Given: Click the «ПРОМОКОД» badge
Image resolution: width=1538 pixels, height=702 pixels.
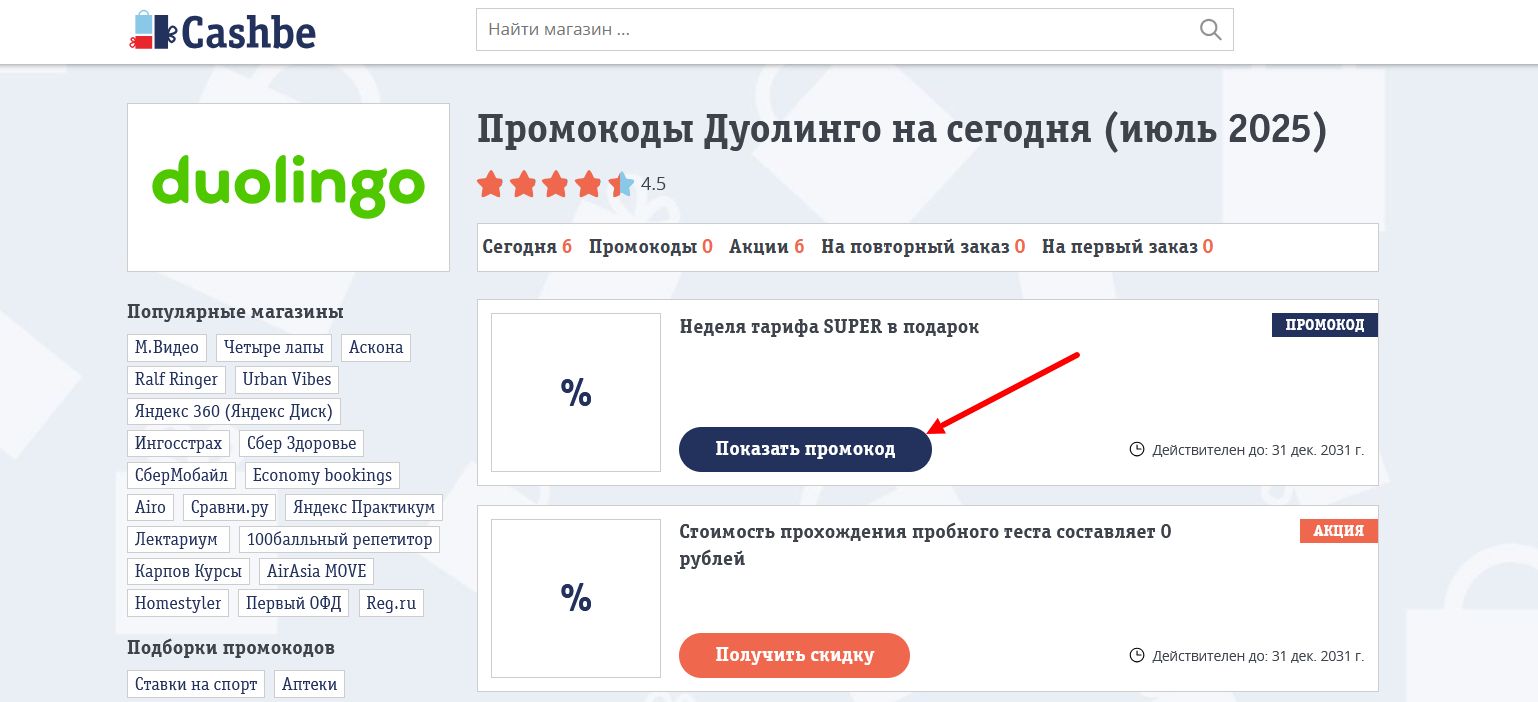Looking at the screenshot, I should pyautogui.click(x=1325, y=325).
